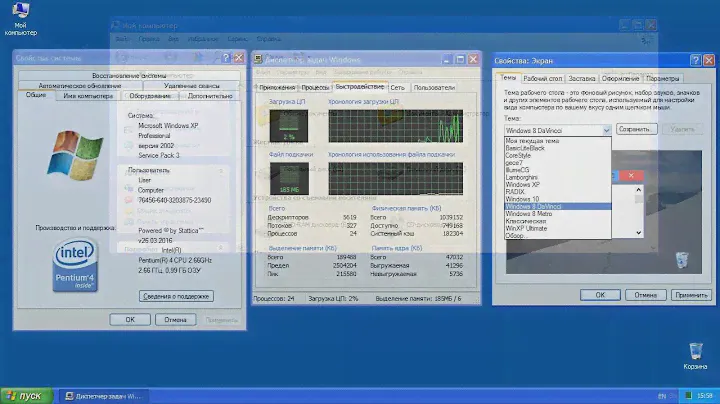
Task: Switch to Имя компьютера tab
Action: pos(86,96)
